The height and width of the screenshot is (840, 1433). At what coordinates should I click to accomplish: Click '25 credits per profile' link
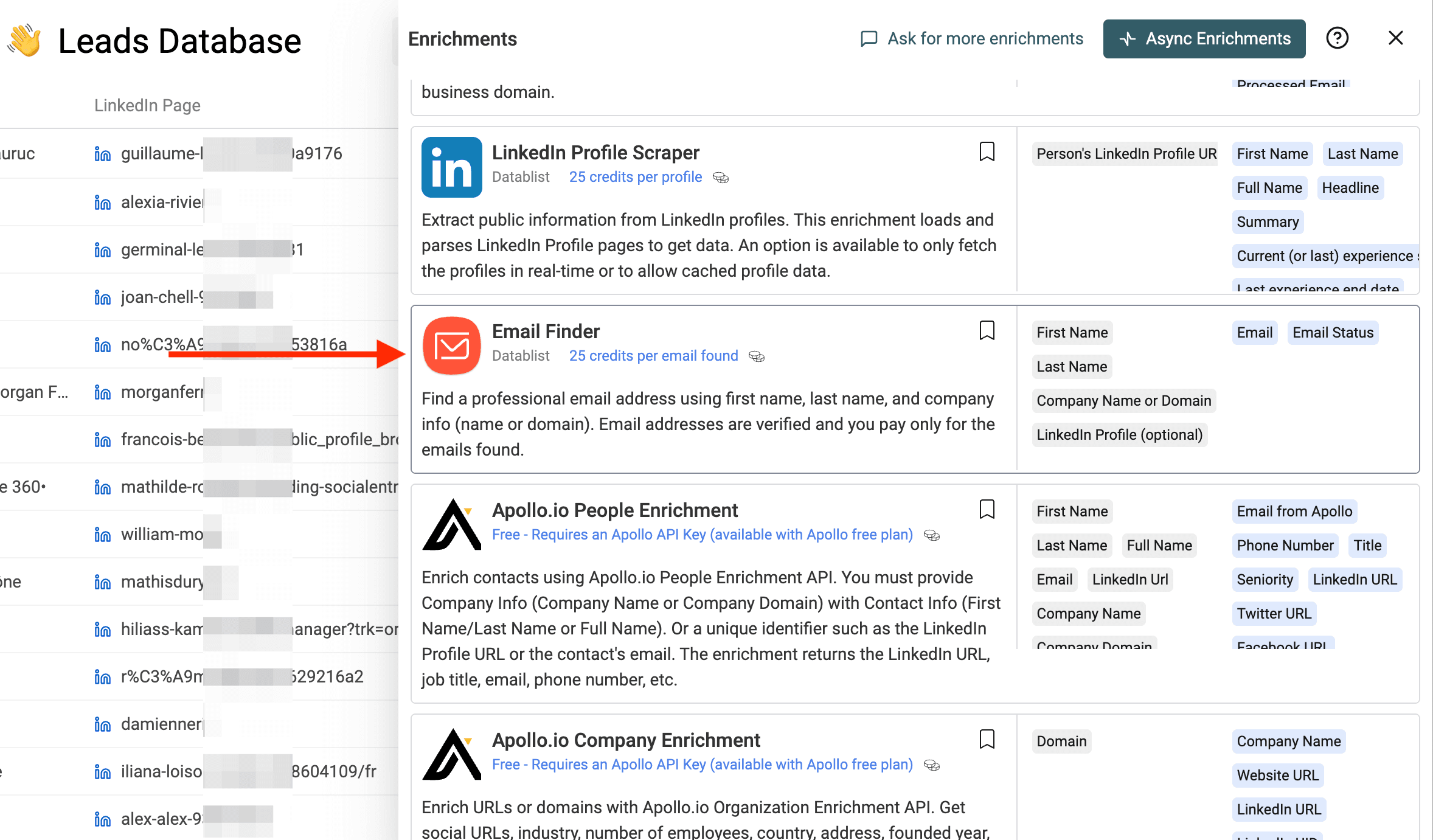(636, 177)
